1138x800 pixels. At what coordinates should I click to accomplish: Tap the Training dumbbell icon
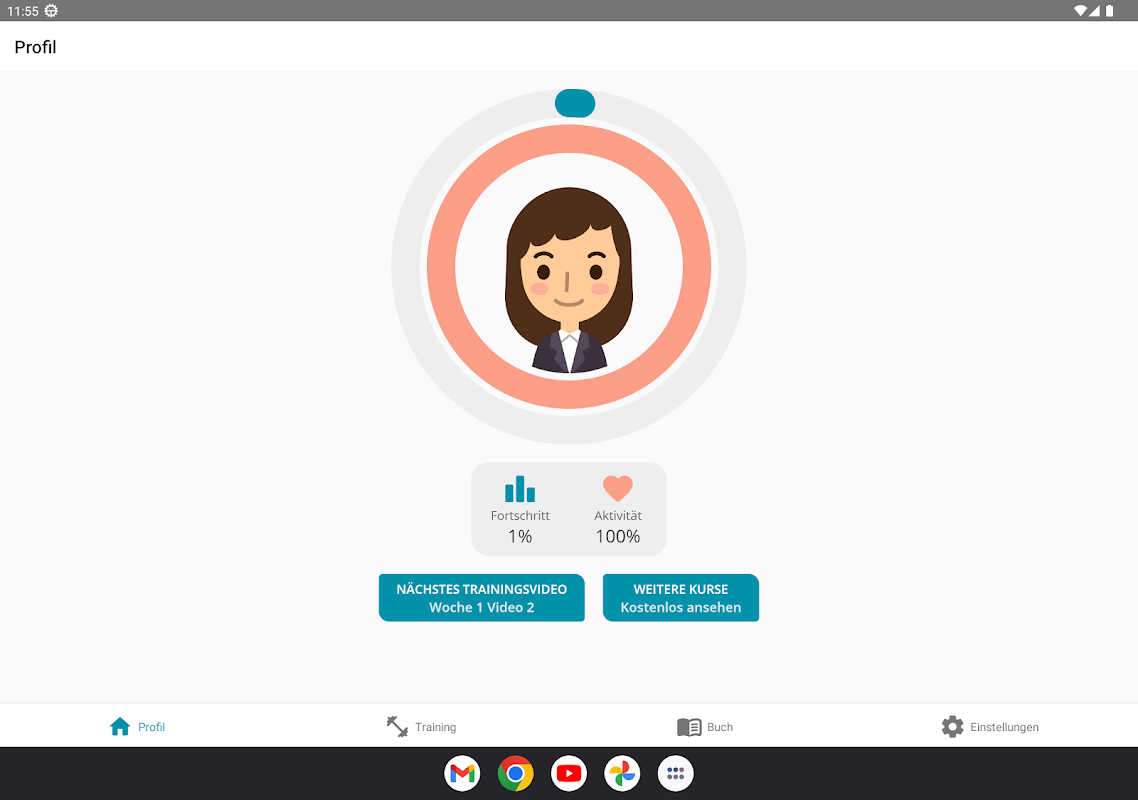(397, 727)
